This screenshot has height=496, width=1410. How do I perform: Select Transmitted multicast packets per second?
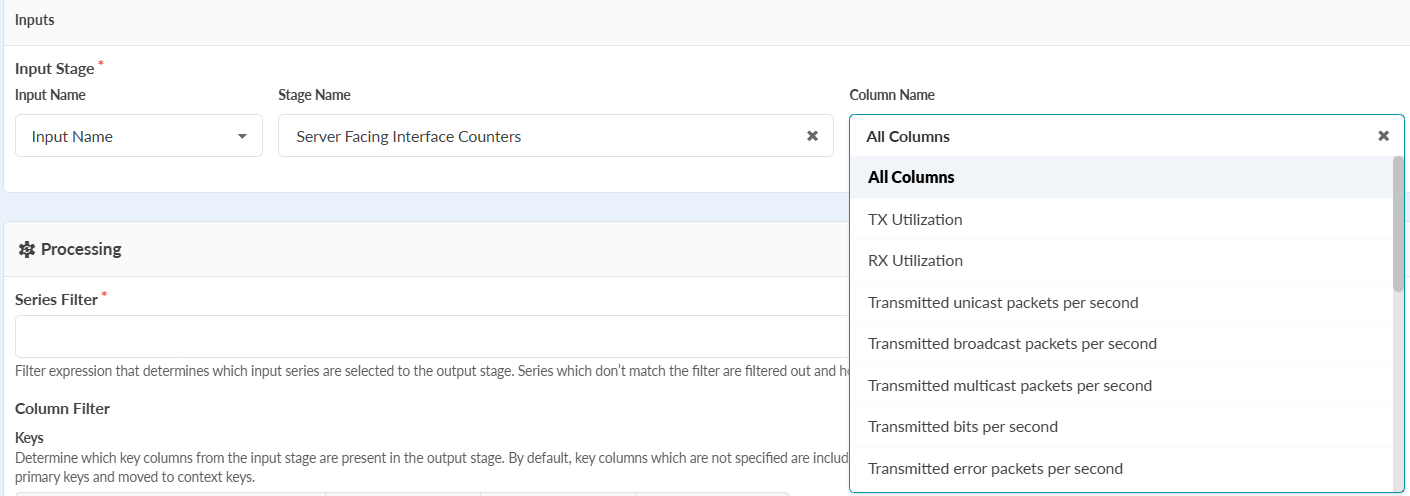click(x=1010, y=386)
